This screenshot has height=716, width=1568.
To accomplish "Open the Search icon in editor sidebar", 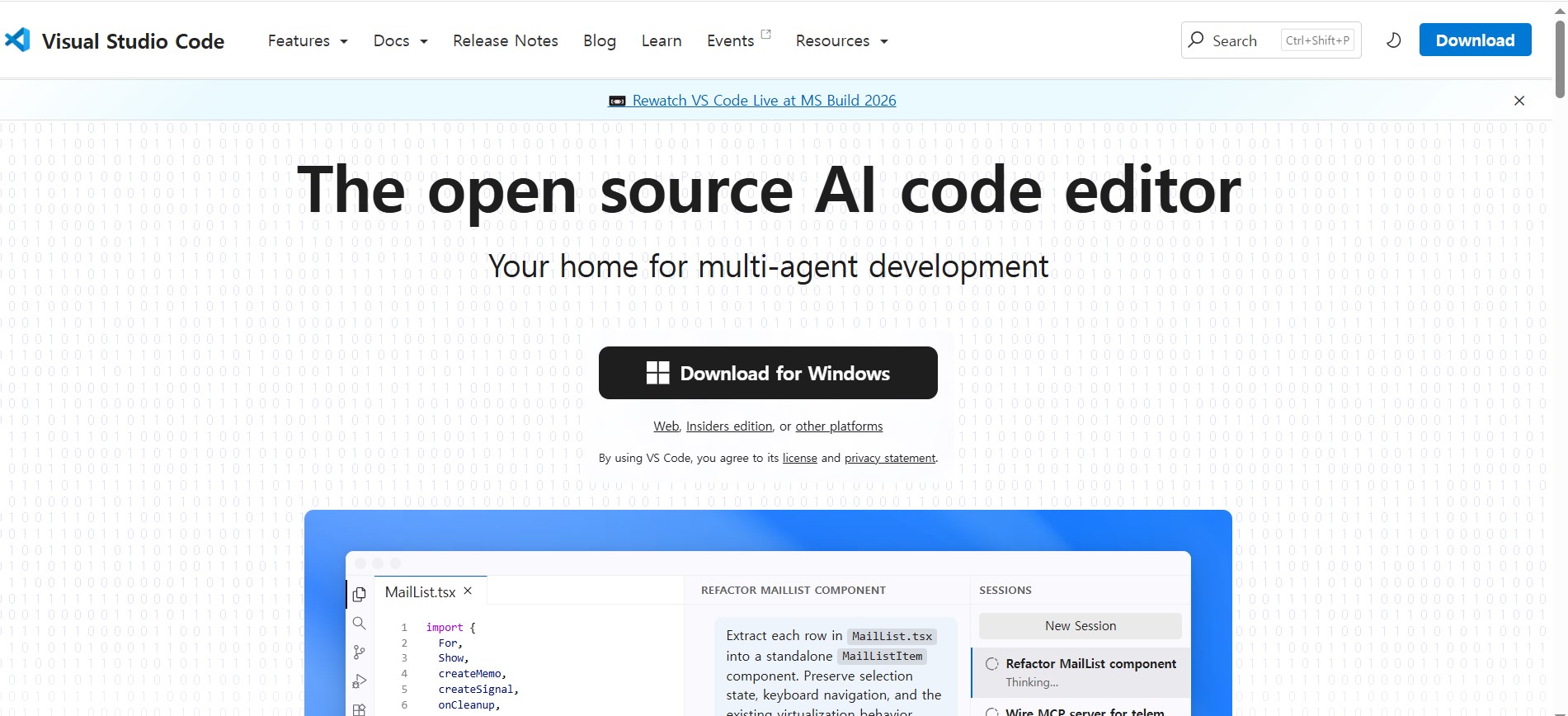I will coord(359,623).
